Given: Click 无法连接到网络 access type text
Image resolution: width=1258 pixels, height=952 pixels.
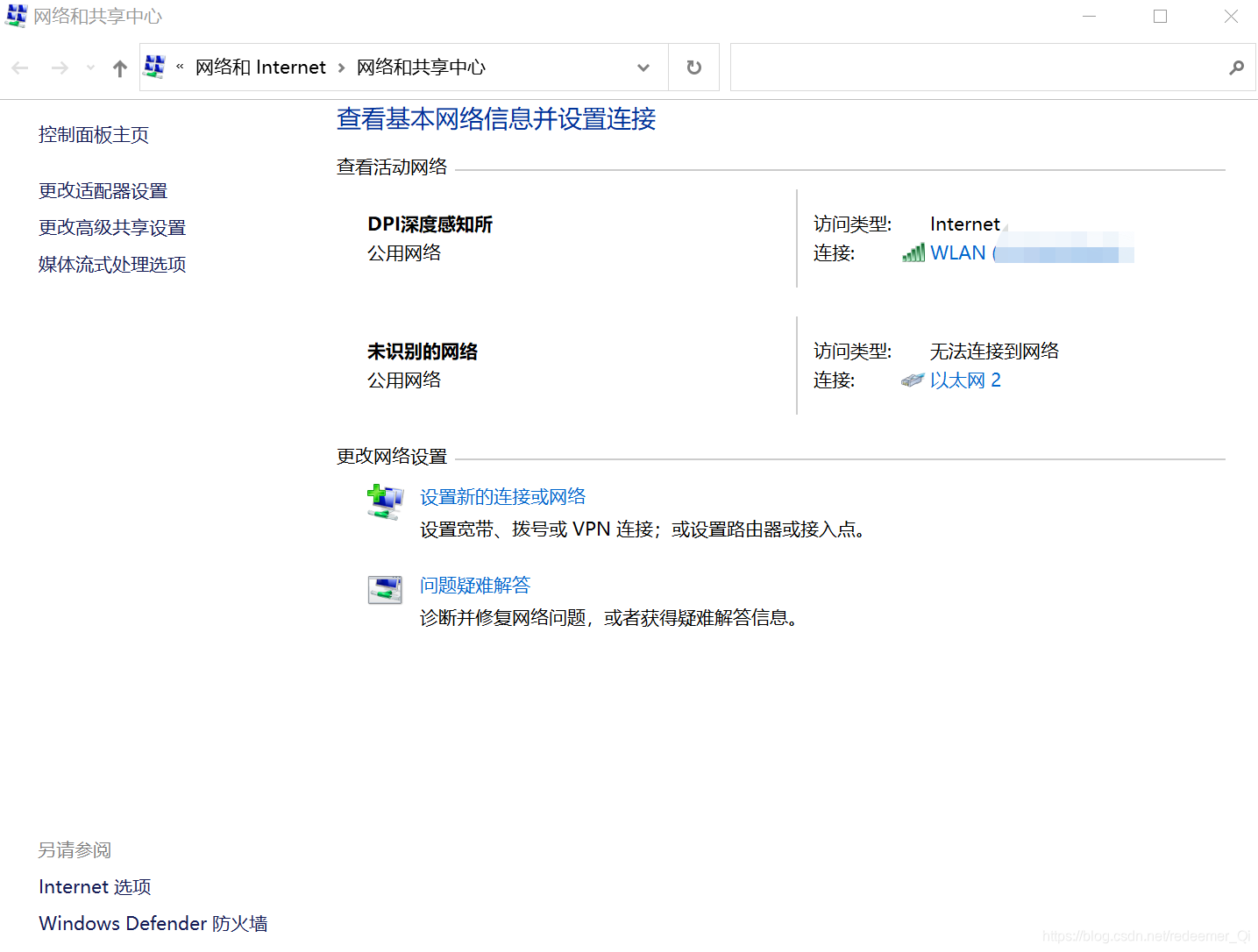Looking at the screenshot, I should point(994,352).
